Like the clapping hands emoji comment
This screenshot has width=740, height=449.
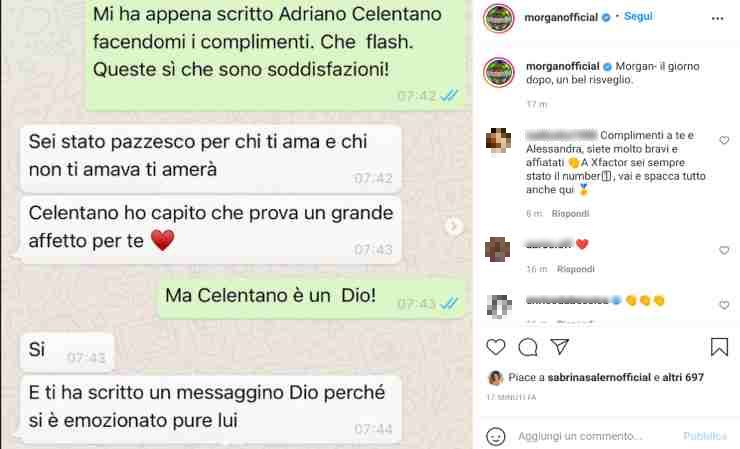click(724, 305)
